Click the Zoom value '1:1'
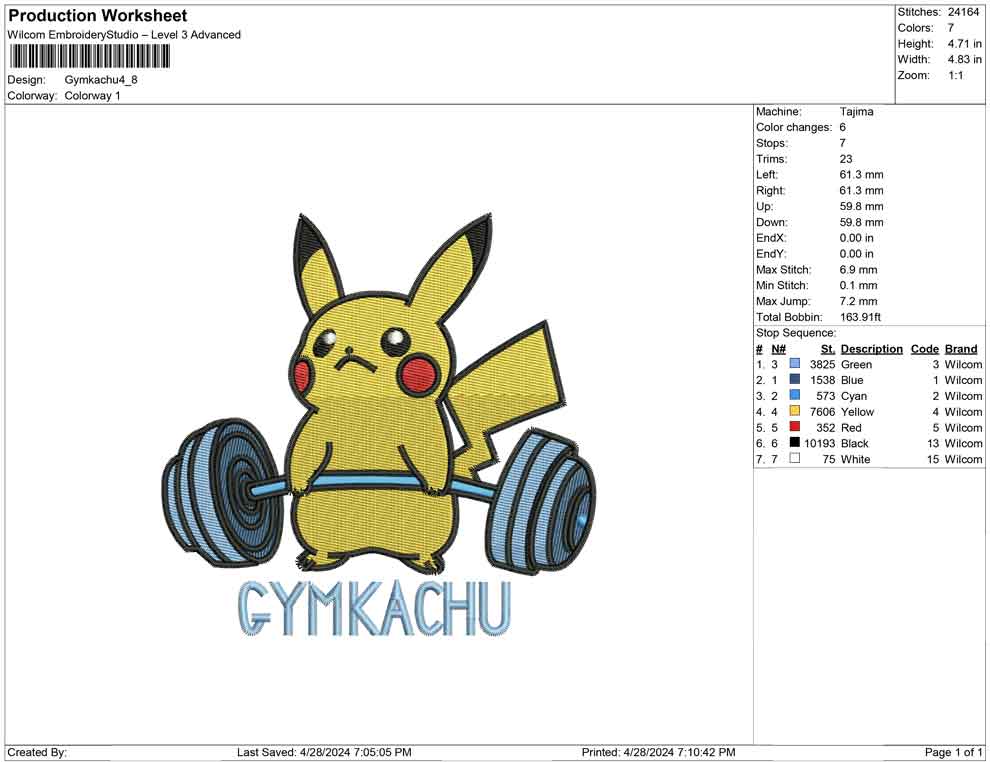This screenshot has width=990, height=762. tap(955, 75)
